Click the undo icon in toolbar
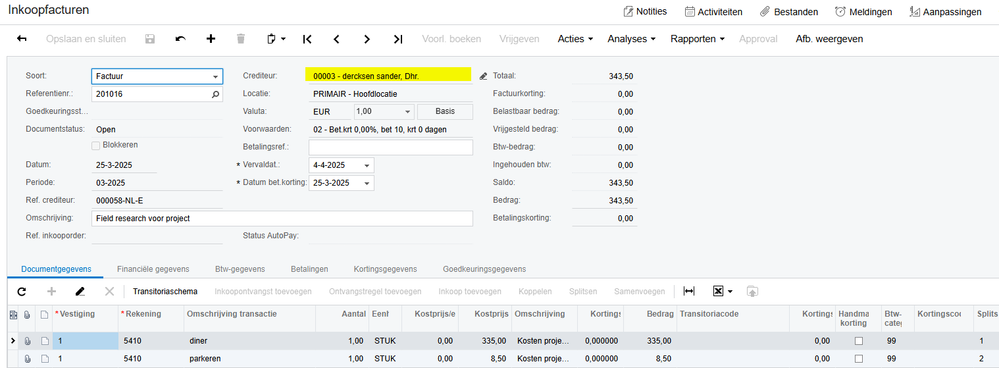Screen dimensions: 999x368 pyautogui.click(x=181, y=39)
